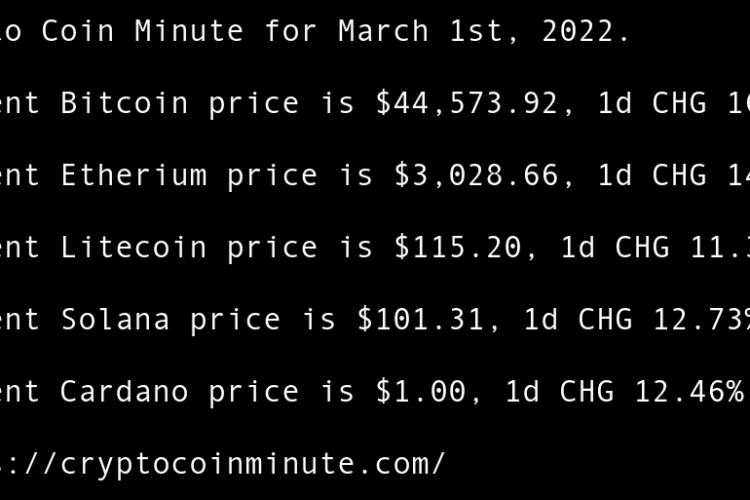
Task: Click the date March 1st, 2022
Action: click(x=484, y=31)
